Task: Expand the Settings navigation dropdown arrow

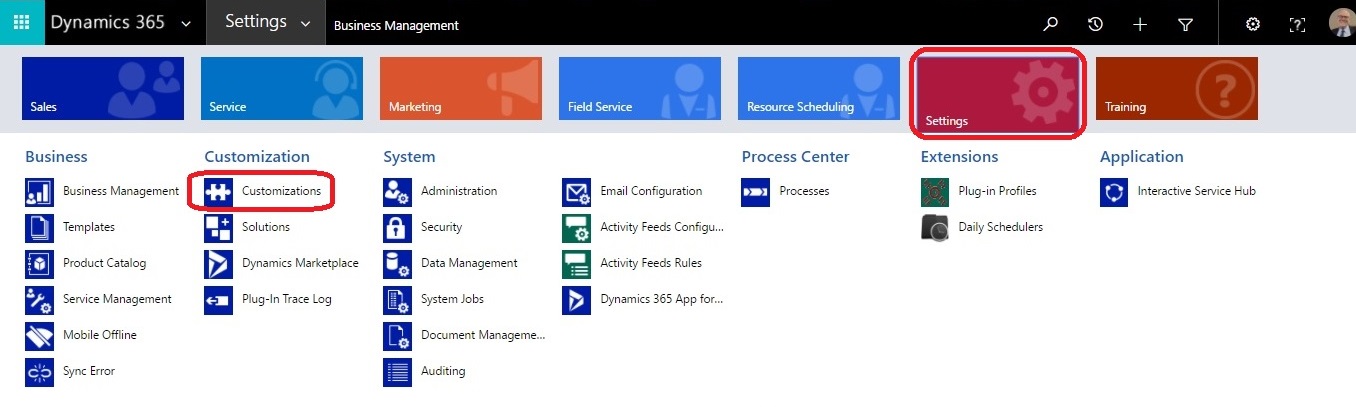Action: [305, 24]
